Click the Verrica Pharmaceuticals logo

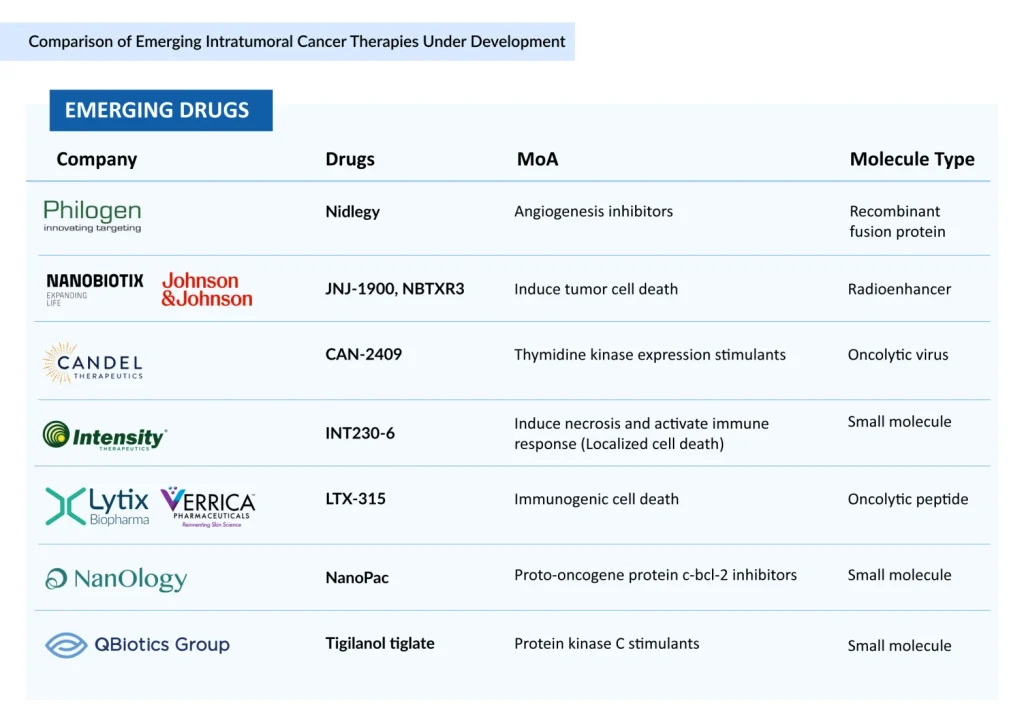tap(208, 507)
